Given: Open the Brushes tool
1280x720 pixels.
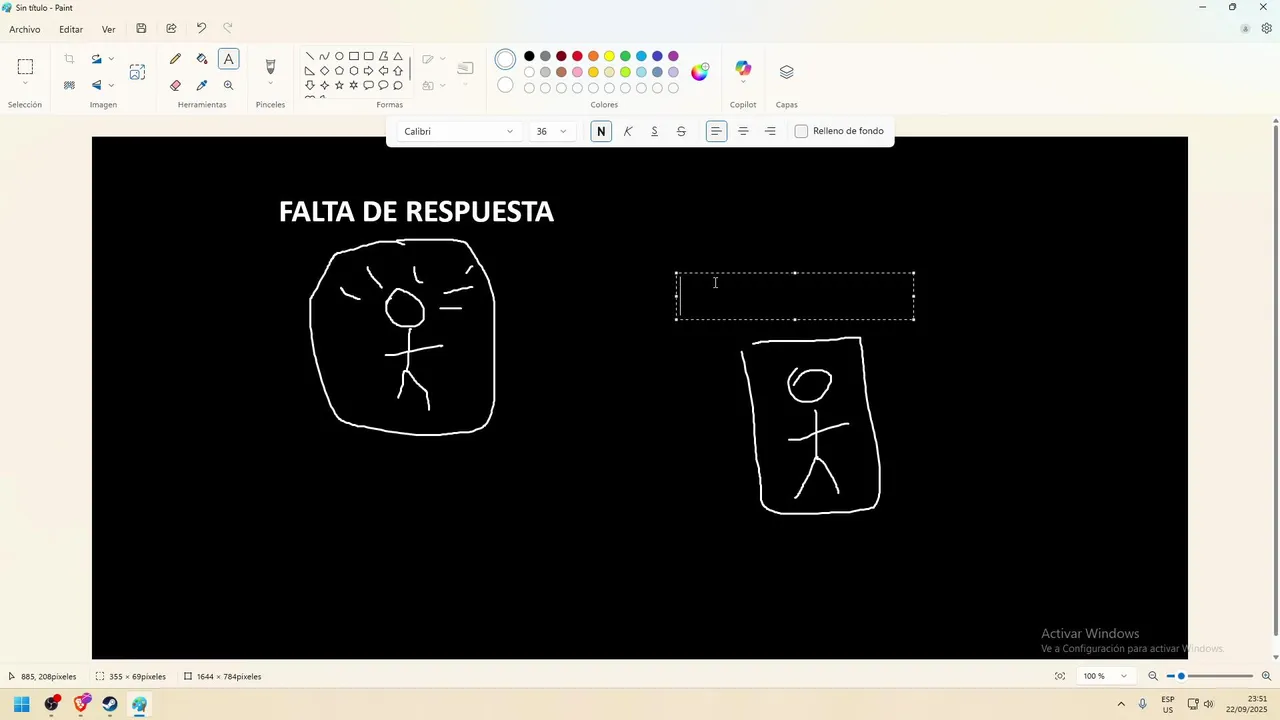Looking at the screenshot, I should [x=270, y=66].
